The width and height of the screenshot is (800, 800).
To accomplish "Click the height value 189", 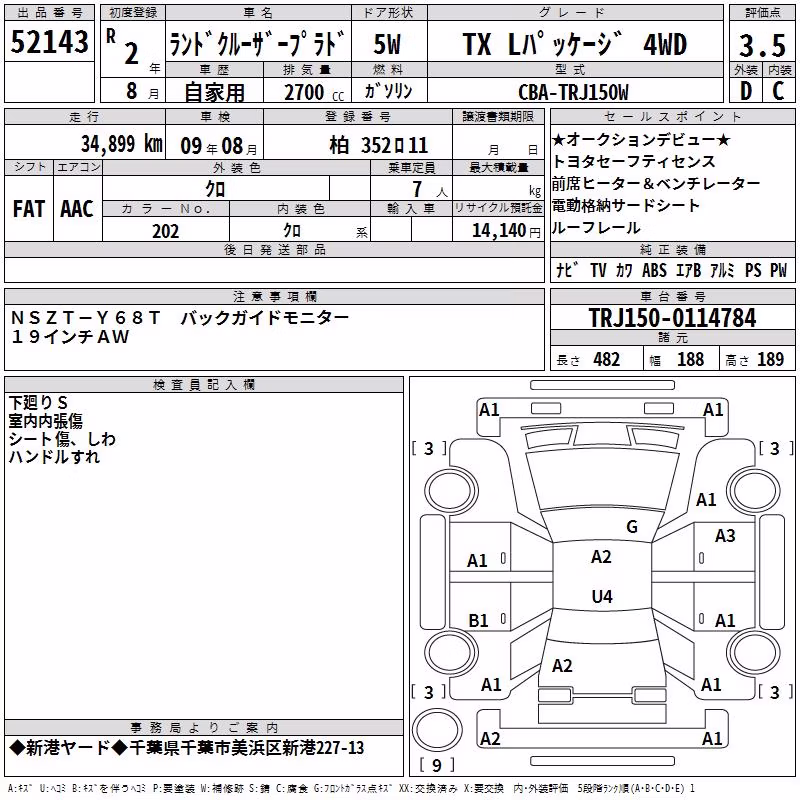I will pos(770,359).
